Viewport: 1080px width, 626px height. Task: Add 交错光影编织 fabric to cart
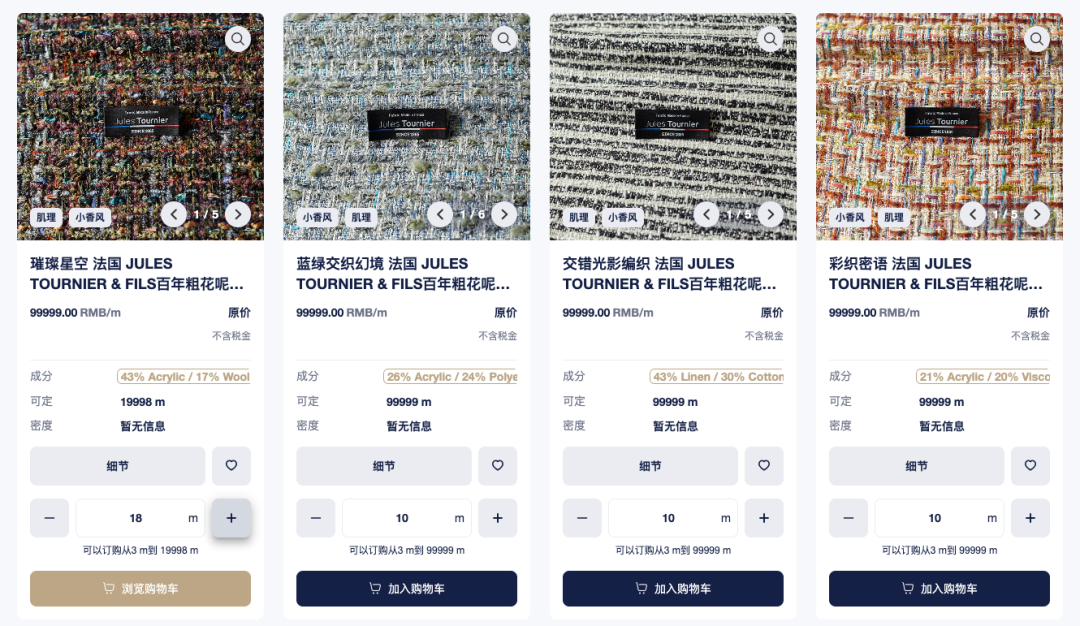pos(673,589)
